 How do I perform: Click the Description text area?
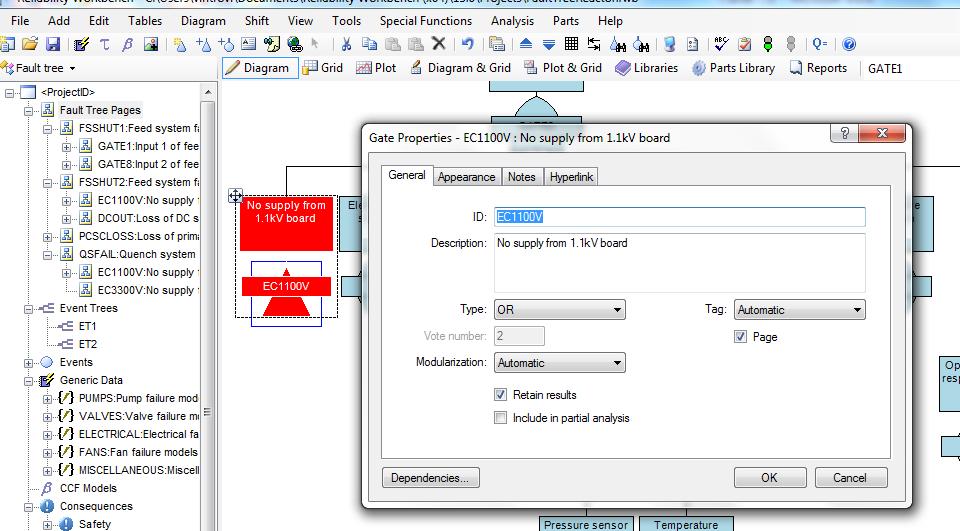680,263
